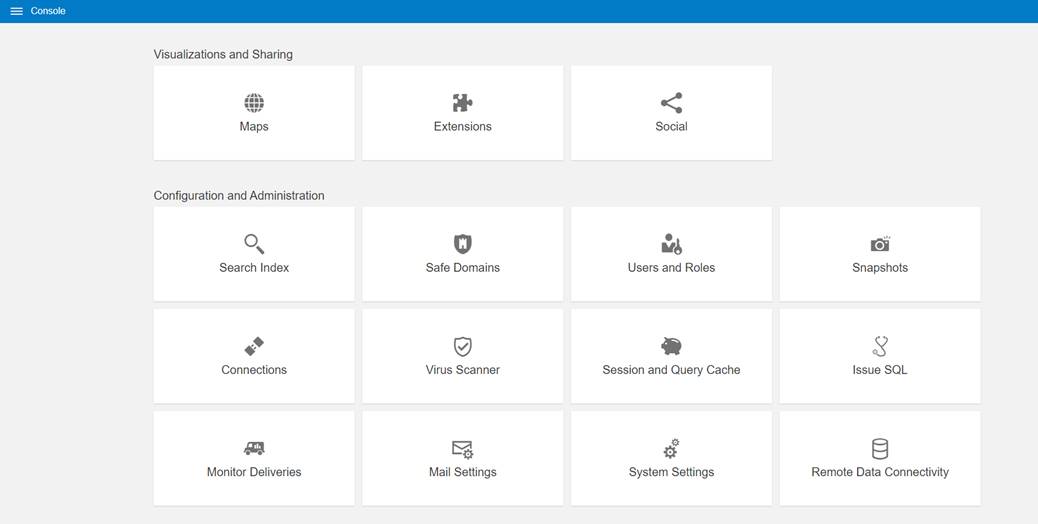Open the Maps label link

click(254, 126)
